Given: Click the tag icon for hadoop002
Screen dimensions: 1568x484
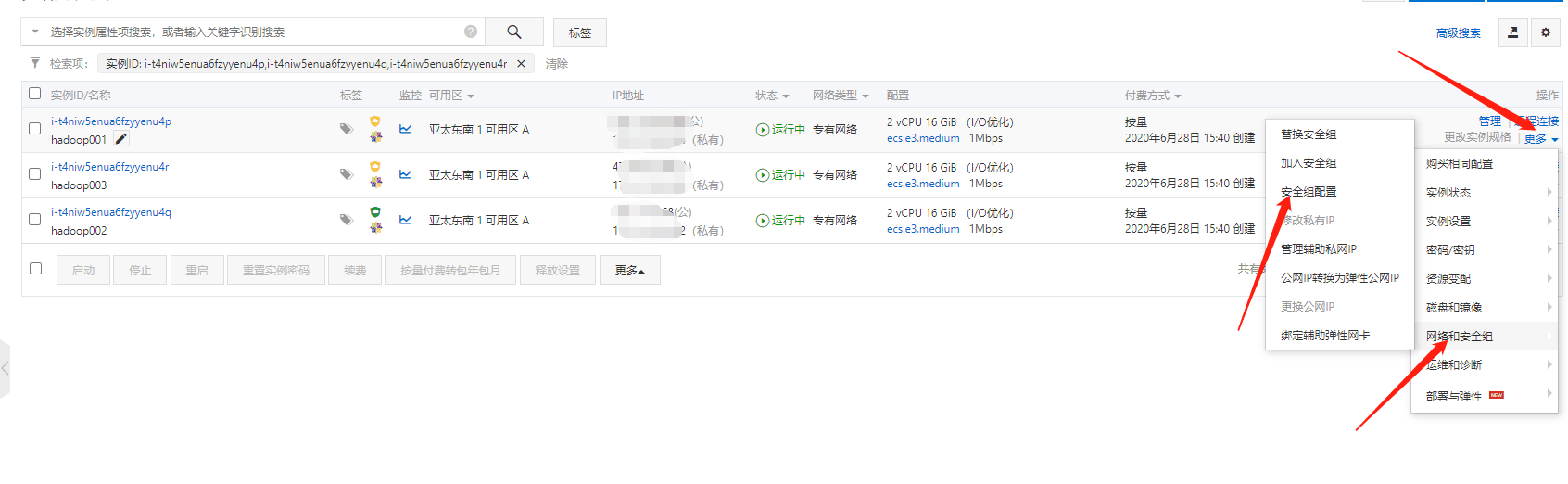Looking at the screenshot, I should tap(346, 220).
